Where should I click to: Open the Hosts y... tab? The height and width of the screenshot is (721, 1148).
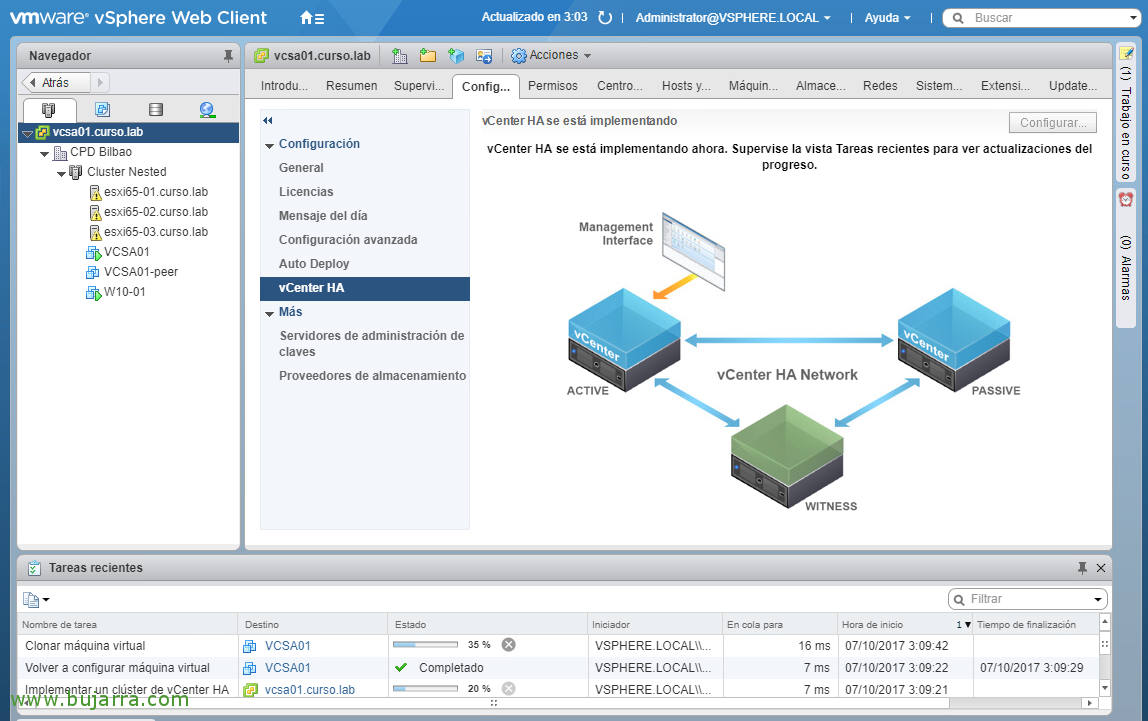(x=686, y=86)
